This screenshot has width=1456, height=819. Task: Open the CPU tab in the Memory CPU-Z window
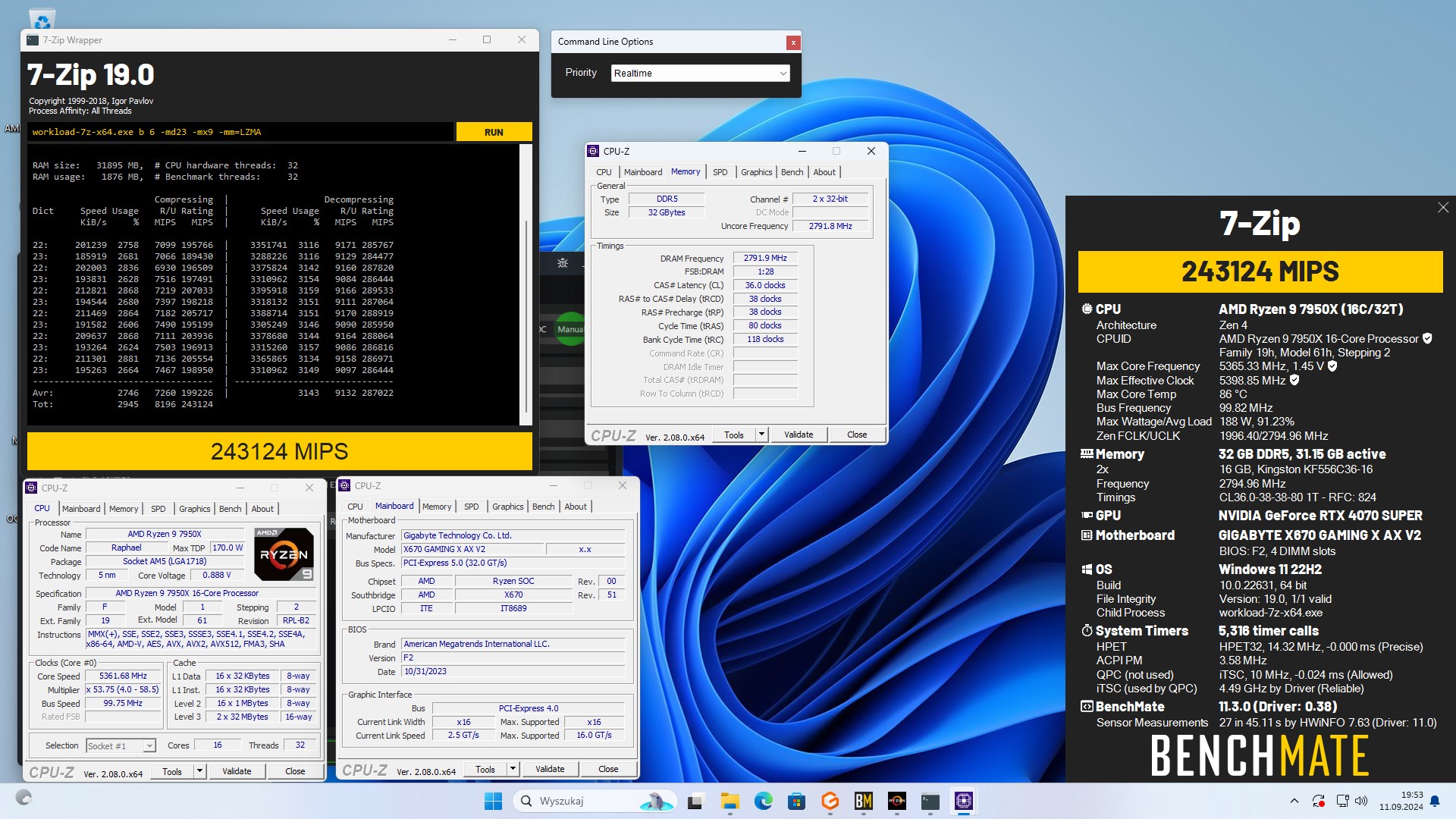pos(604,172)
